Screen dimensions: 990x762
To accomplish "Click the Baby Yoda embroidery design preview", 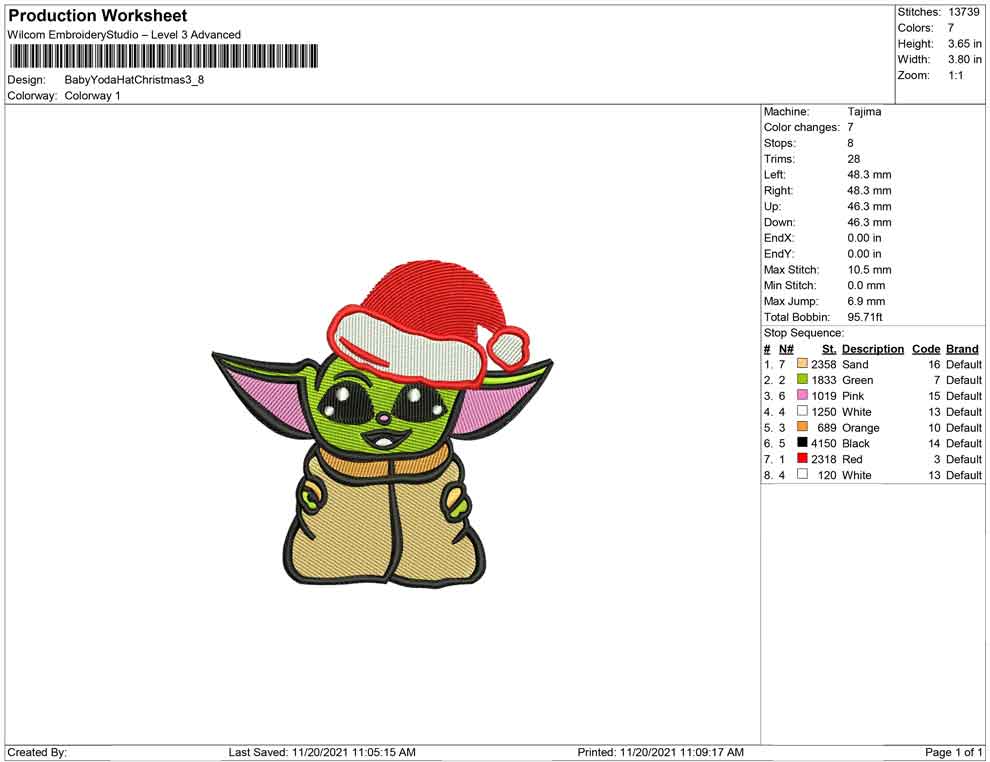I will click(x=383, y=424).
